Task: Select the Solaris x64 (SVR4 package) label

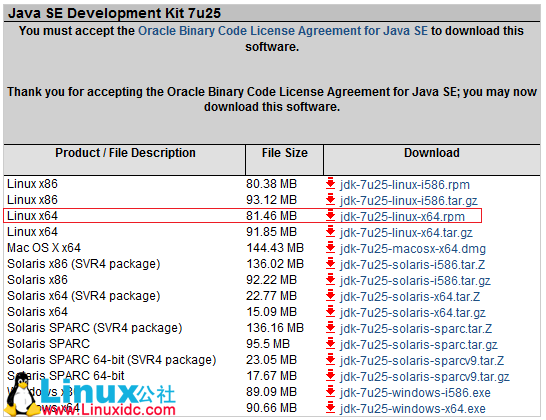Action: click(x=84, y=296)
